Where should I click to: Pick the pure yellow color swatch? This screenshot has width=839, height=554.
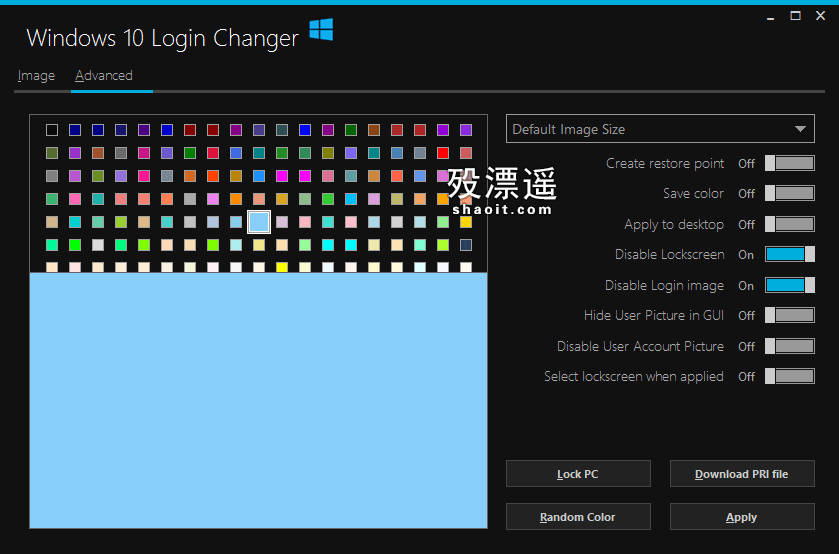click(x=282, y=267)
